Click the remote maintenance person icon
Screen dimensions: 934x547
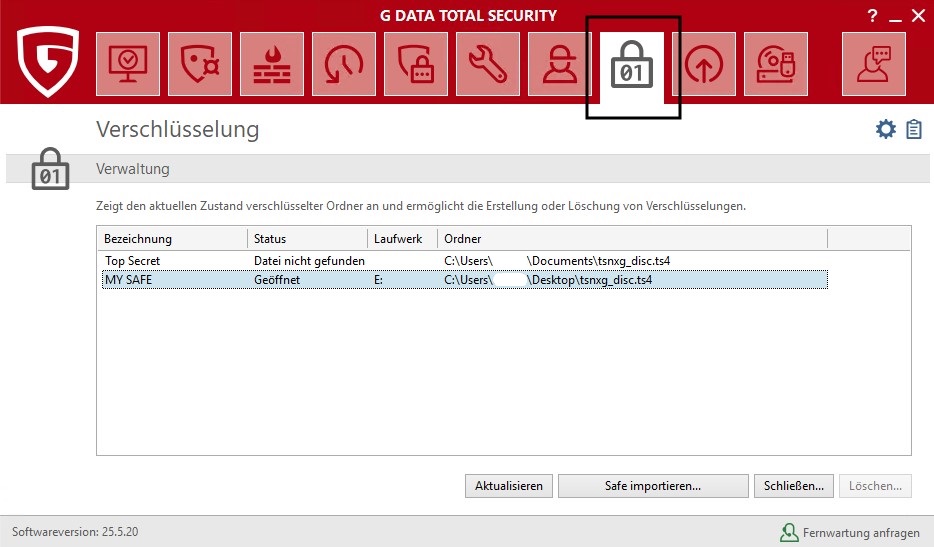[x=789, y=532]
